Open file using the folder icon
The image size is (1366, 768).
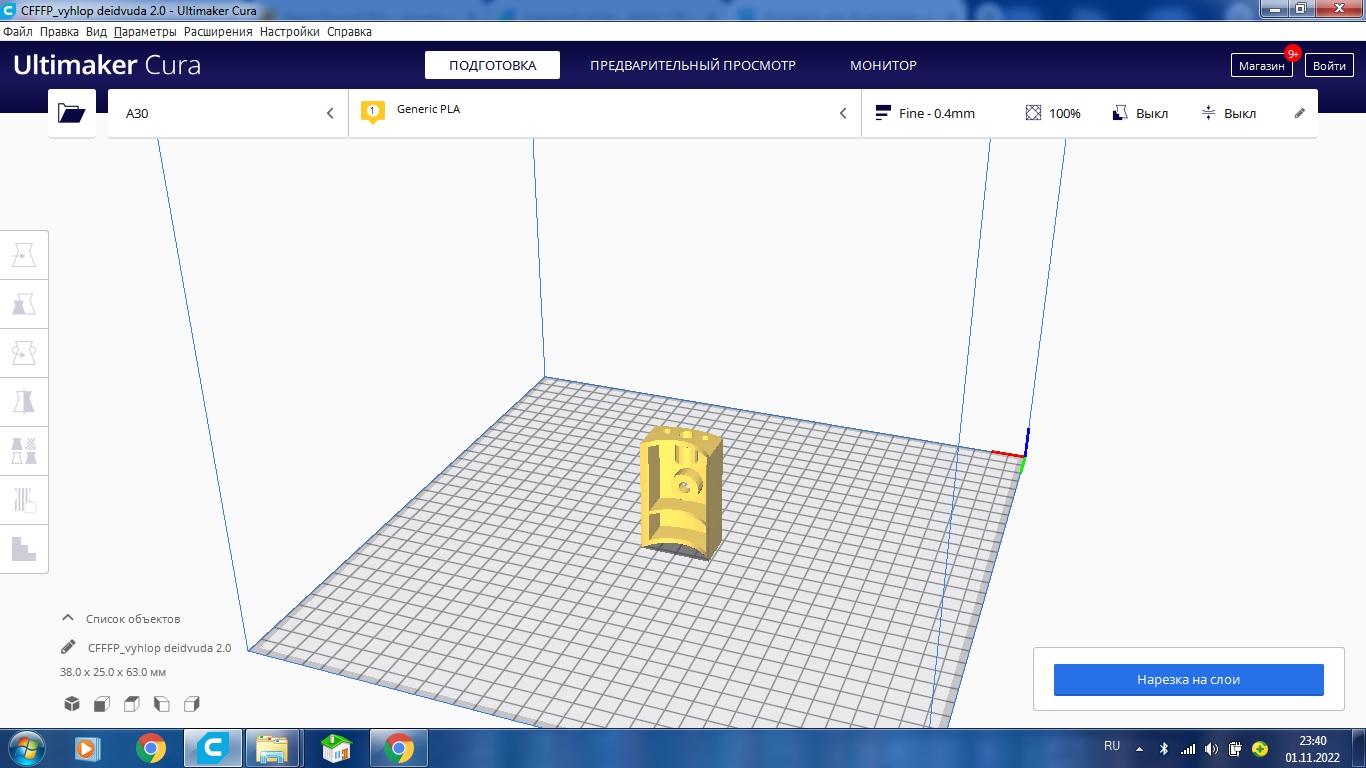(72, 113)
